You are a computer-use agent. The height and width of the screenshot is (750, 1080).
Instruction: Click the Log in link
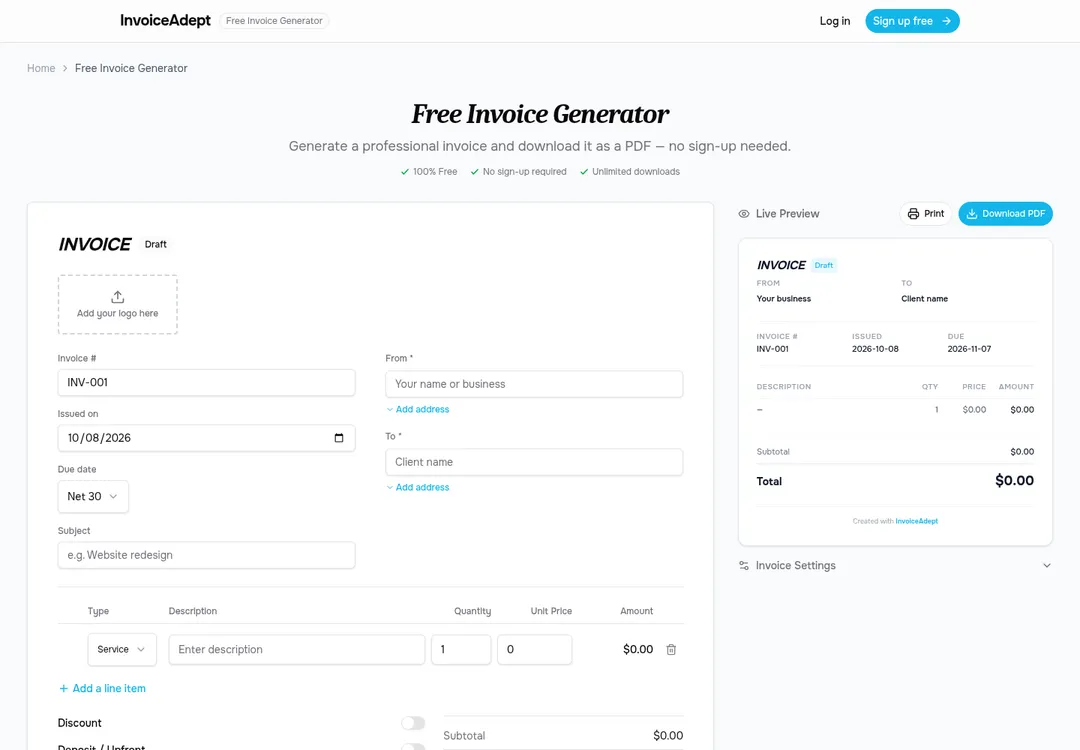click(835, 21)
